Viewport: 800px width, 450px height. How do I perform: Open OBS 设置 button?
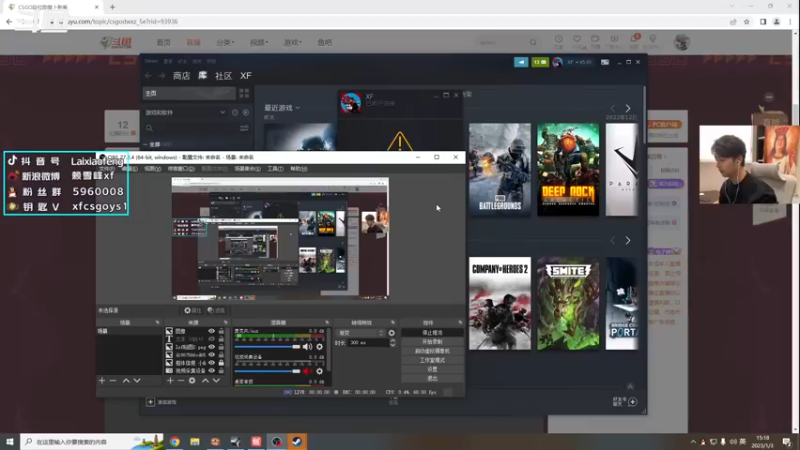pyautogui.click(x=432, y=369)
